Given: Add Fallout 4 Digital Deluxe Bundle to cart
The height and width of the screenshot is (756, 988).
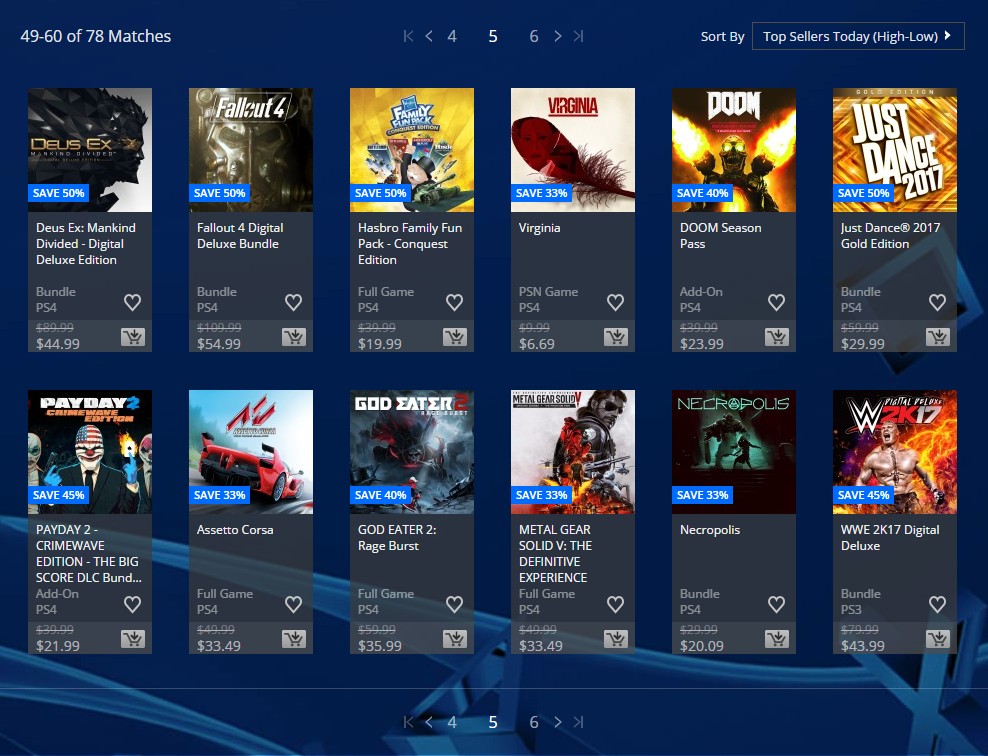Looking at the screenshot, I should 294,337.
